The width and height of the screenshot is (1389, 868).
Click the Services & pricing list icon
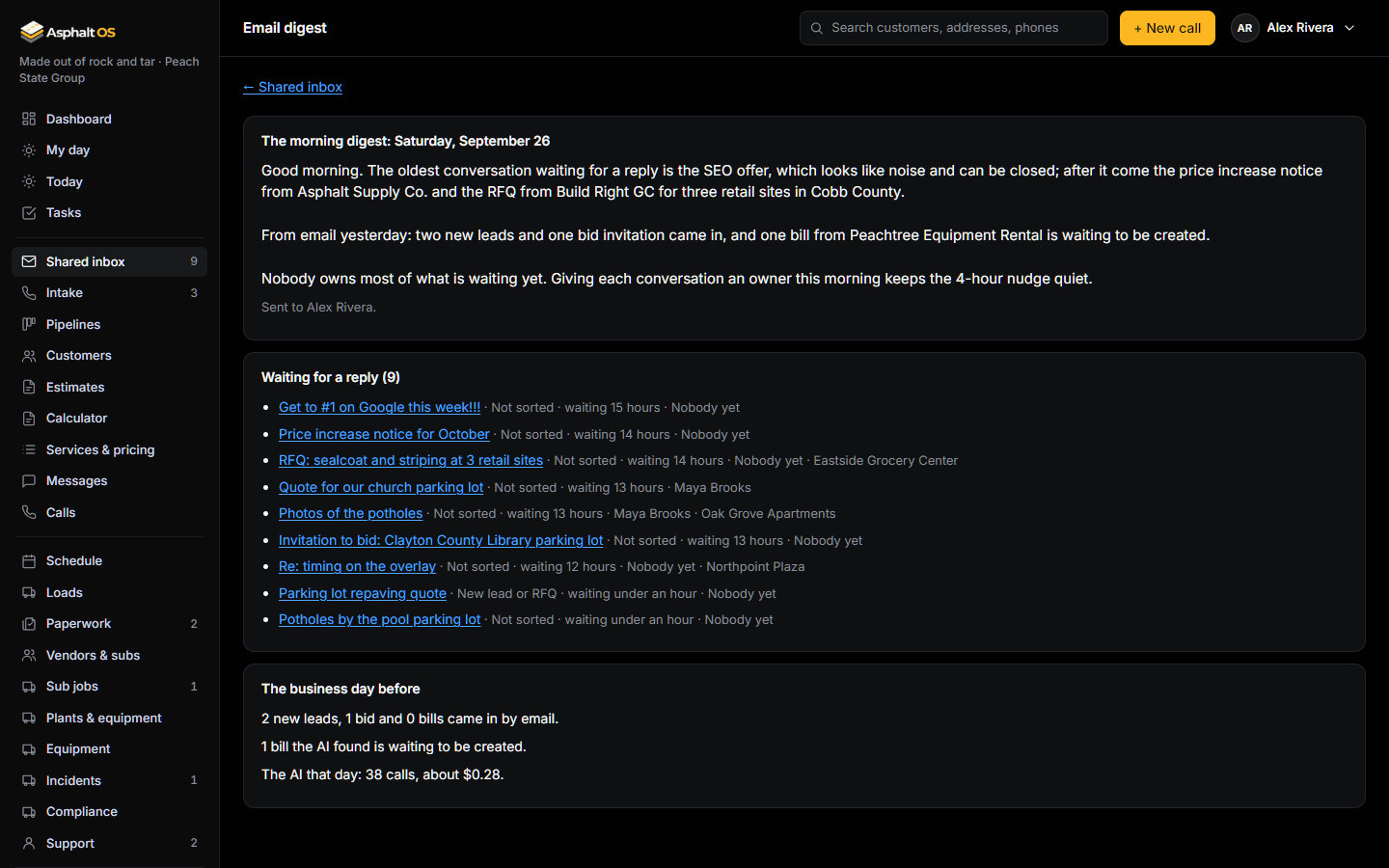click(x=29, y=449)
